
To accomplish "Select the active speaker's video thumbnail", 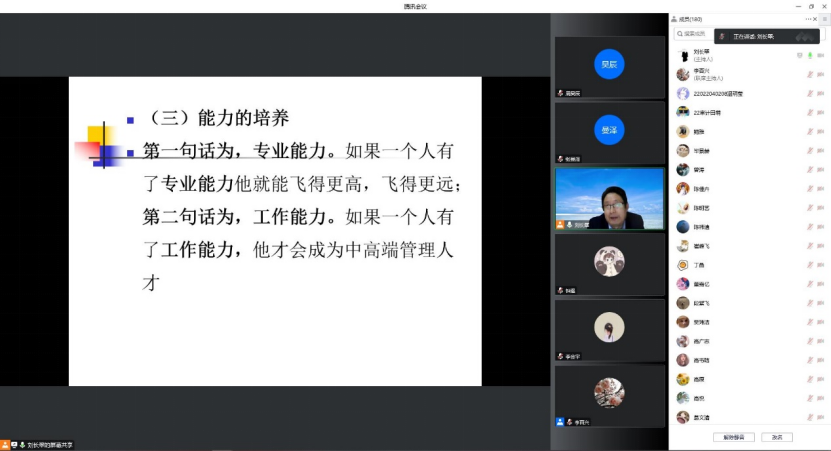I will (609, 197).
